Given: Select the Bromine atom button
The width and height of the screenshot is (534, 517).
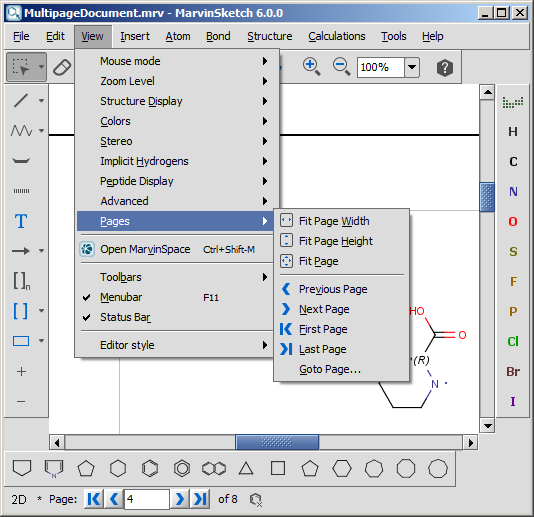Looking at the screenshot, I should [513, 371].
